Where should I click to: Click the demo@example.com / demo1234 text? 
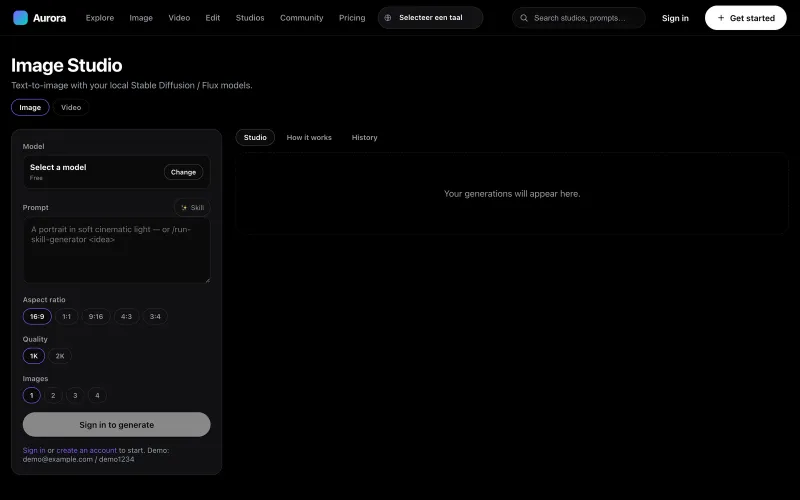[79, 459]
